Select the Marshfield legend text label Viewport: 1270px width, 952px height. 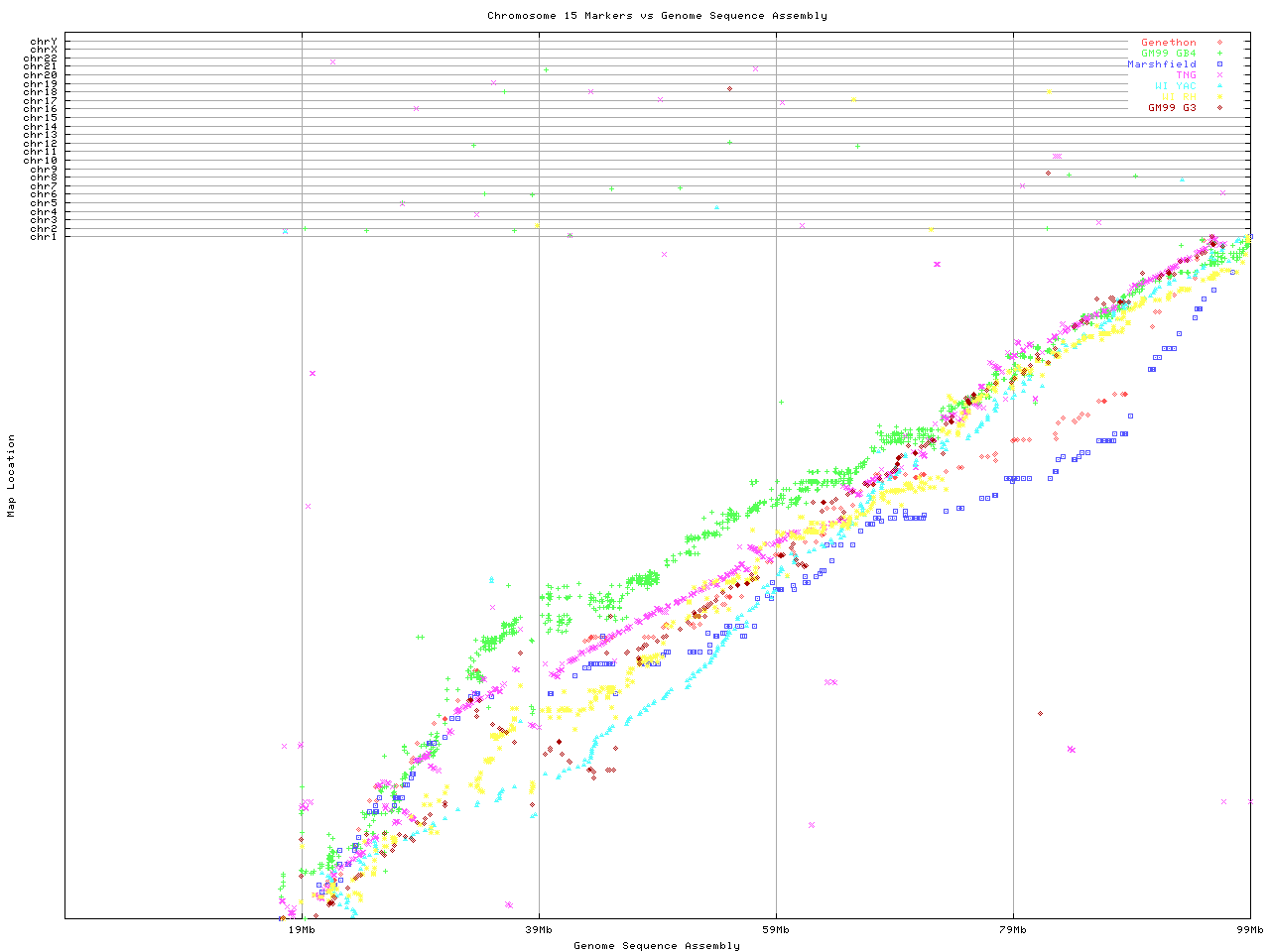coord(1161,64)
